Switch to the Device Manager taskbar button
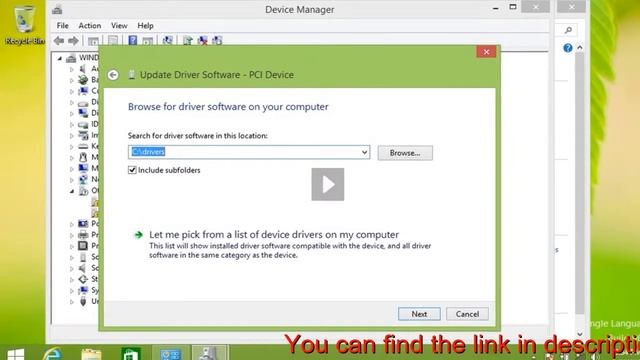Viewport: 640px width, 360px height. pos(209,353)
